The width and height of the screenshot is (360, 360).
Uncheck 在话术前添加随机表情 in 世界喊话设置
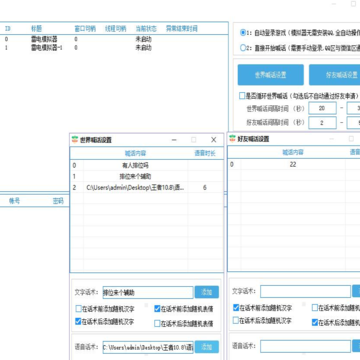coord(157,309)
